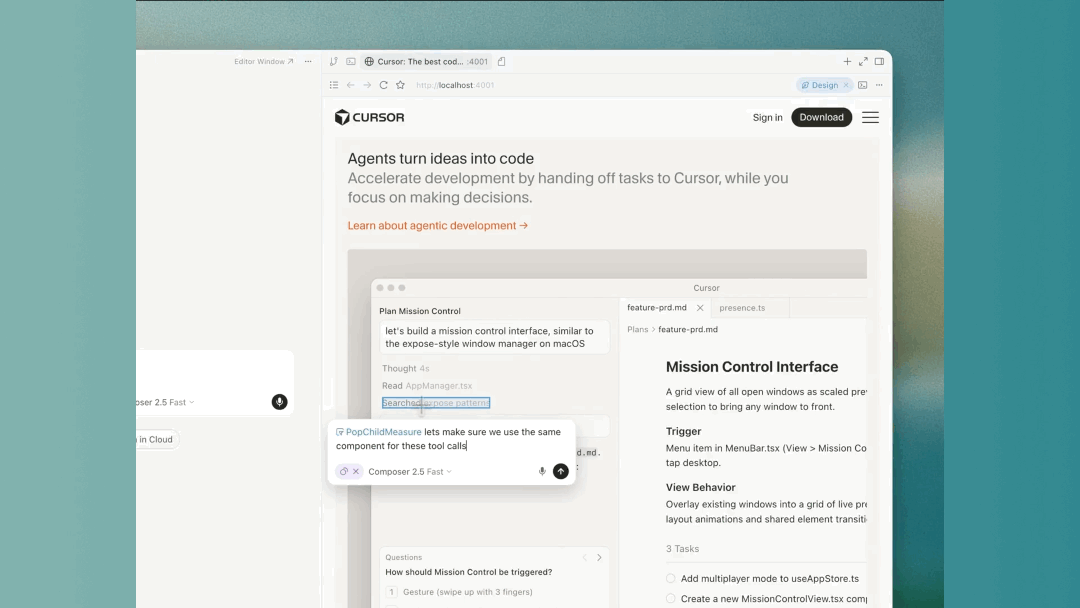Screen dimensions: 1080x608
Task: Add a new tab with the plus icon
Action: 847,61
